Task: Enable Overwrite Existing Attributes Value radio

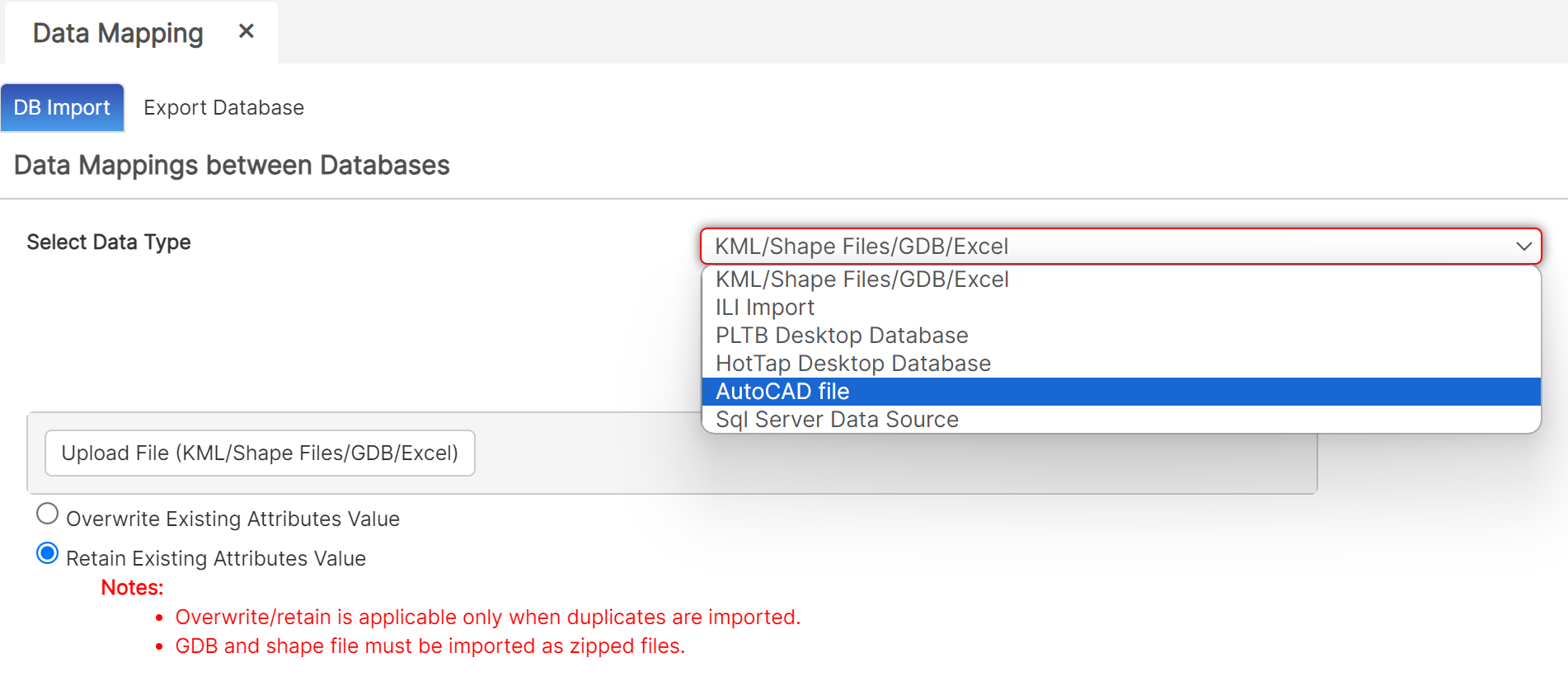Action: [x=48, y=514]
